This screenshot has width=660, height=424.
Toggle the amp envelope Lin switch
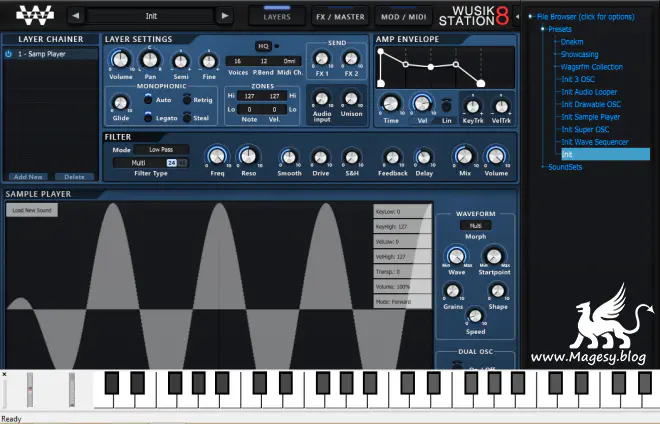click(x=447, y=105)
